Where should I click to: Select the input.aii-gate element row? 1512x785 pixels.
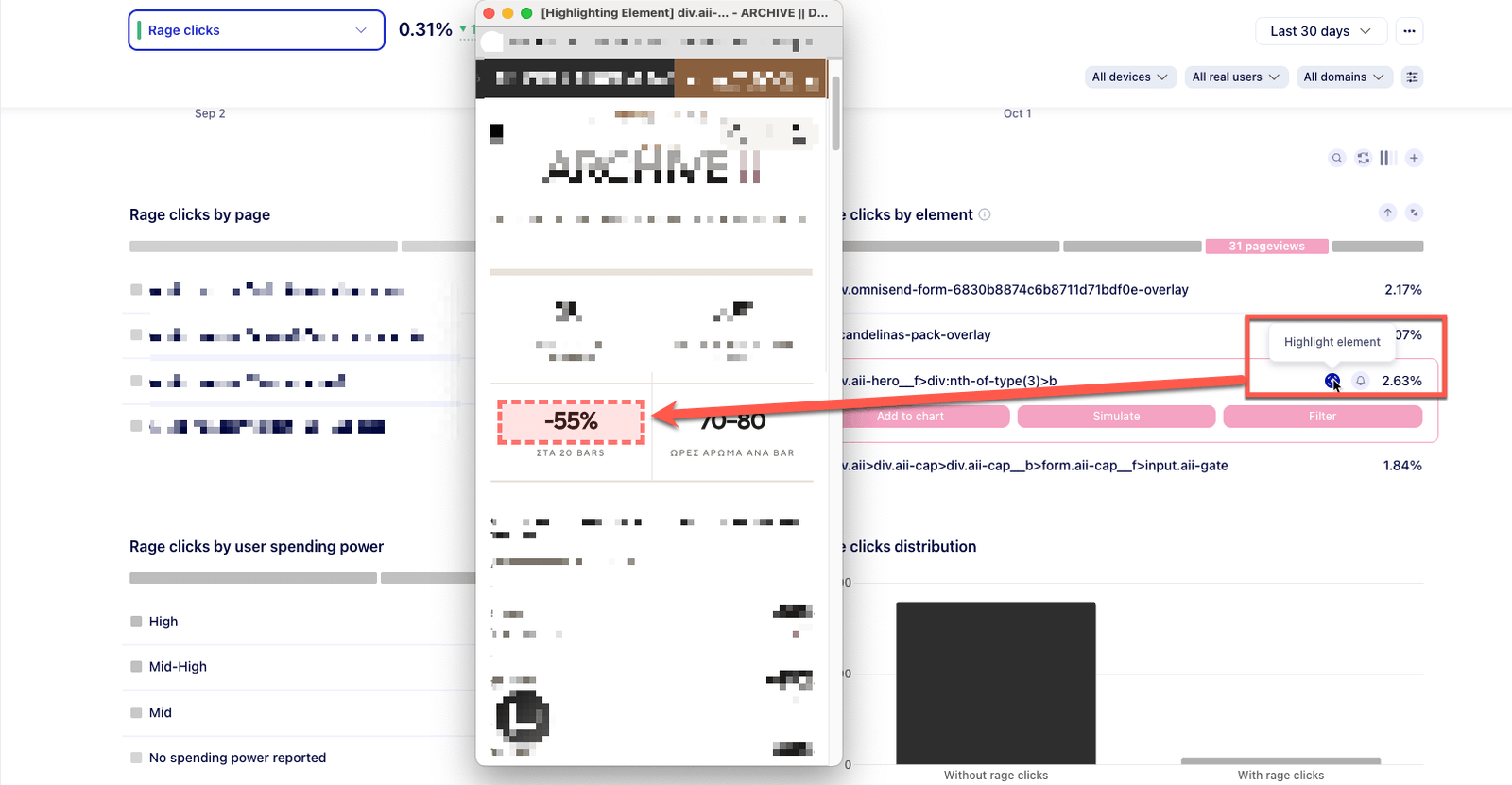tap(1133, 466)
